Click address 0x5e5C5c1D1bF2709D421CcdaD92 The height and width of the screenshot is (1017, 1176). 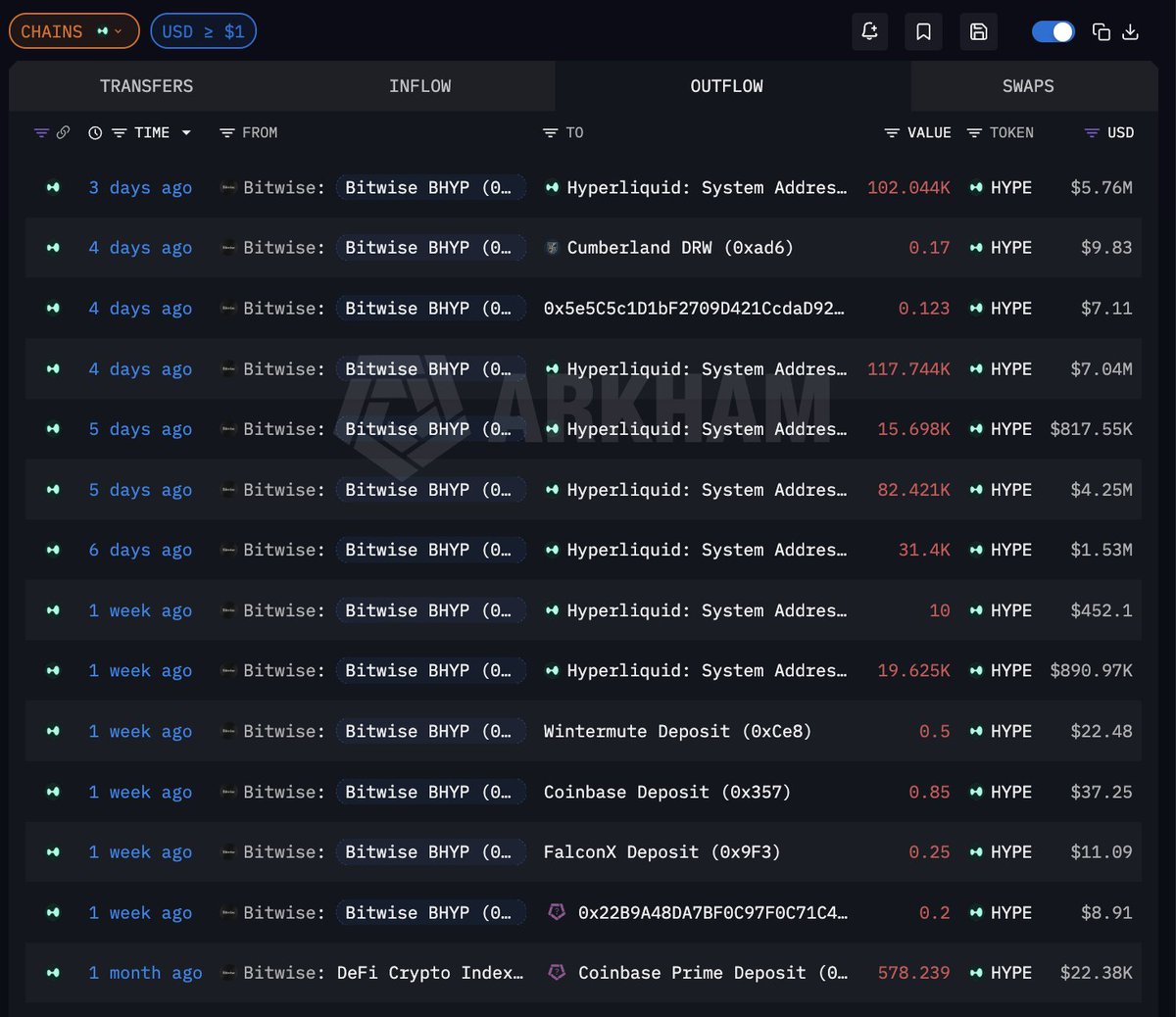(694, 309)
